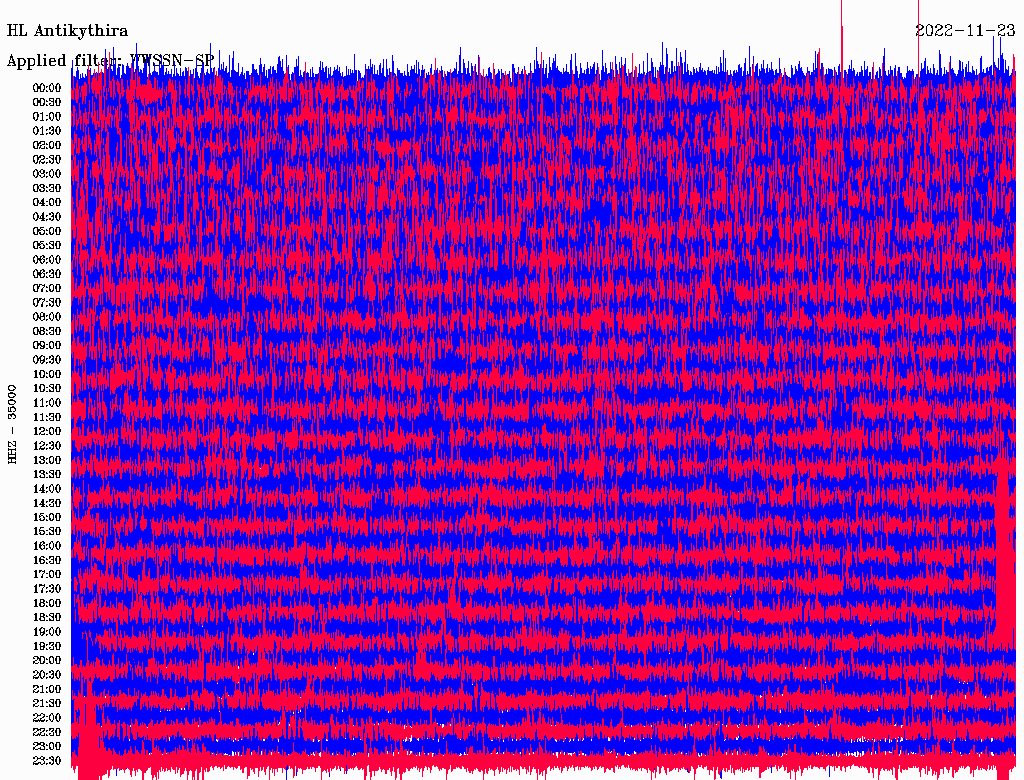Select the 18:30 time label
Screen dimensions: 1024x780
click(47, 617)
